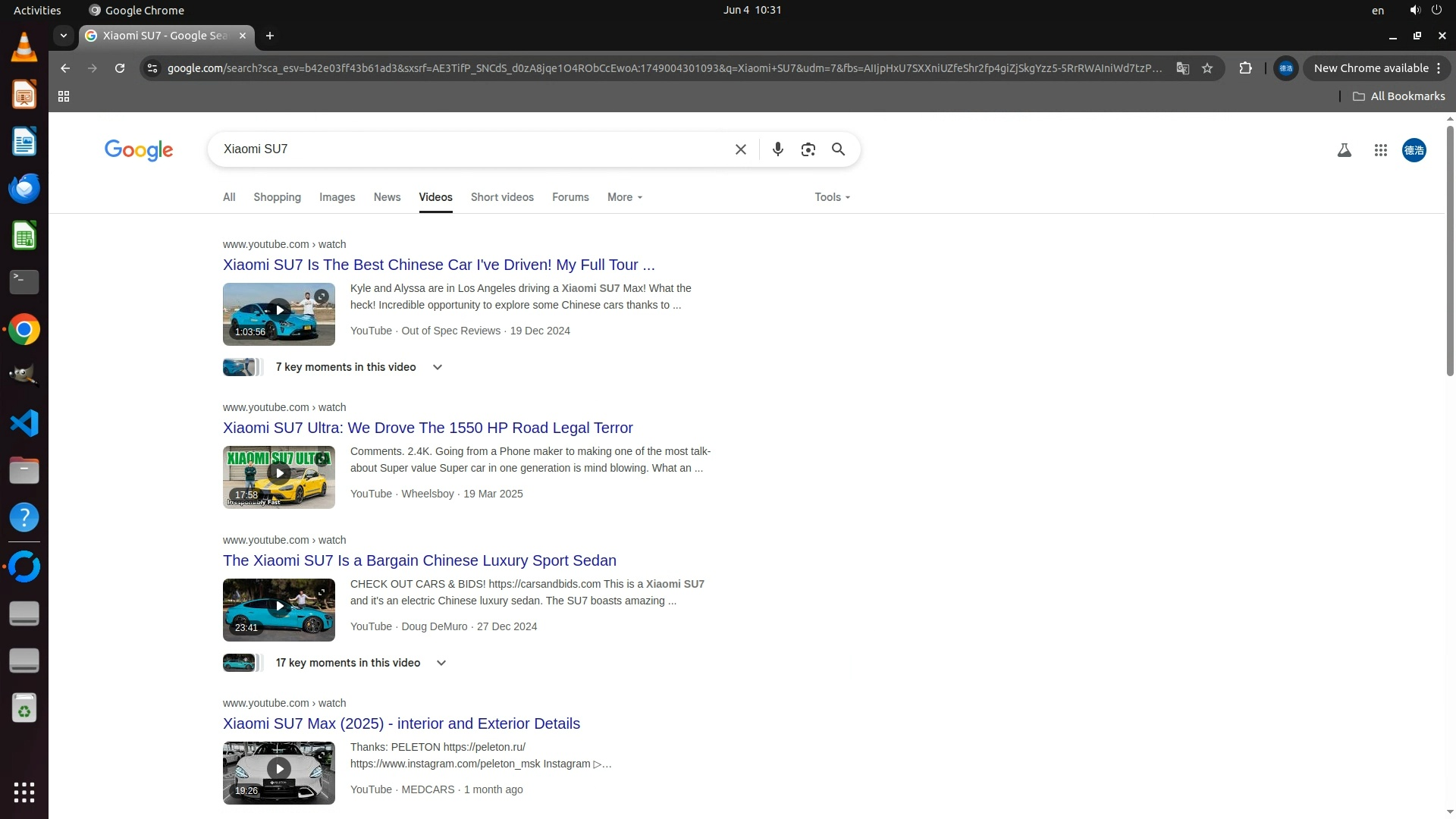Open the More search filters dropdown
The image size is (1456, 819).
pos(624,197)
